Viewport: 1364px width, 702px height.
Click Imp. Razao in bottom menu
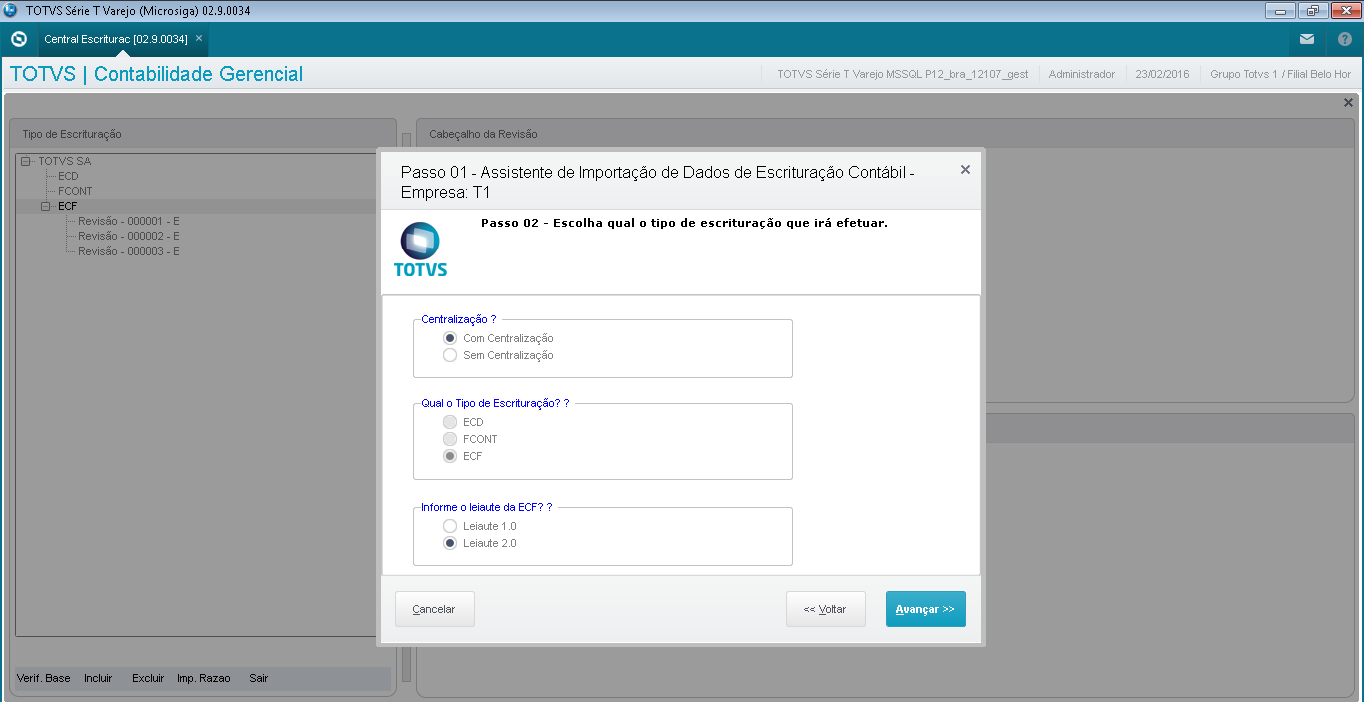pos(204,678)
